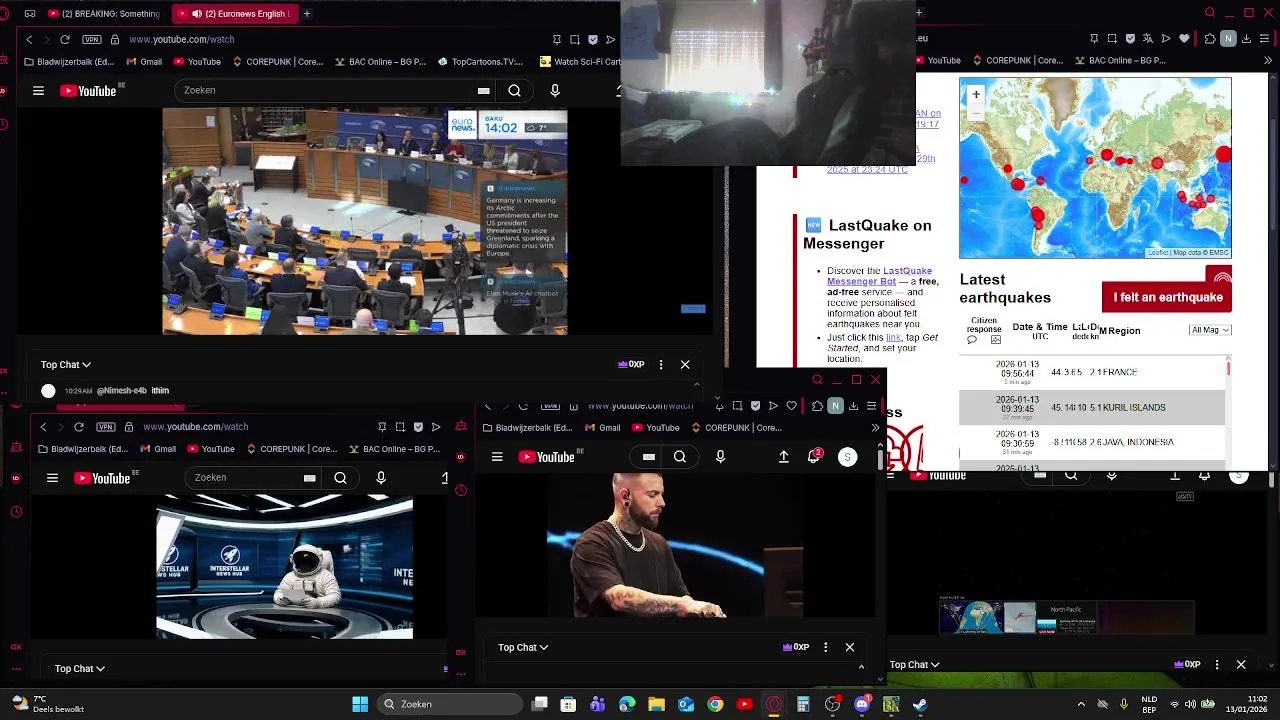Open YouTube notifications bell in DJ stream window
This screenshot has height=720, width=1280.
tap(814, 457)
